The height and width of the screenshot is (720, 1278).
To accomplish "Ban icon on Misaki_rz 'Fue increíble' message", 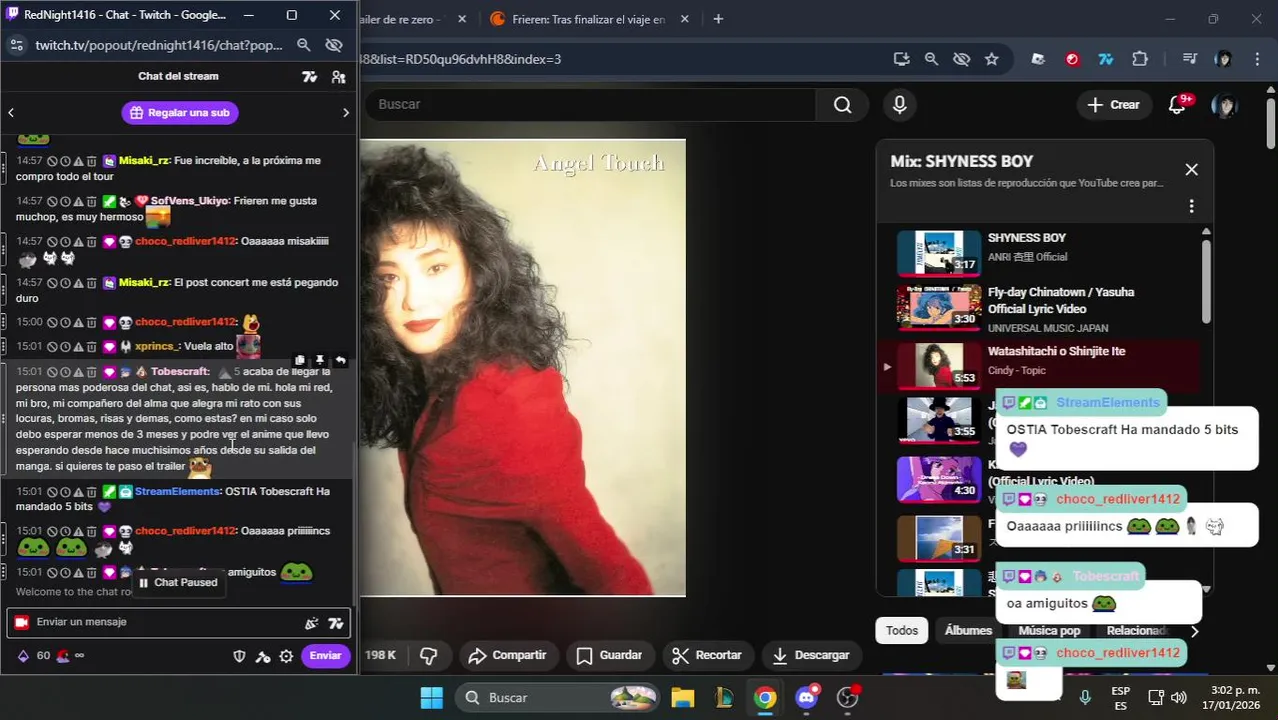I will pyautogui.click(x=52, y=161).
